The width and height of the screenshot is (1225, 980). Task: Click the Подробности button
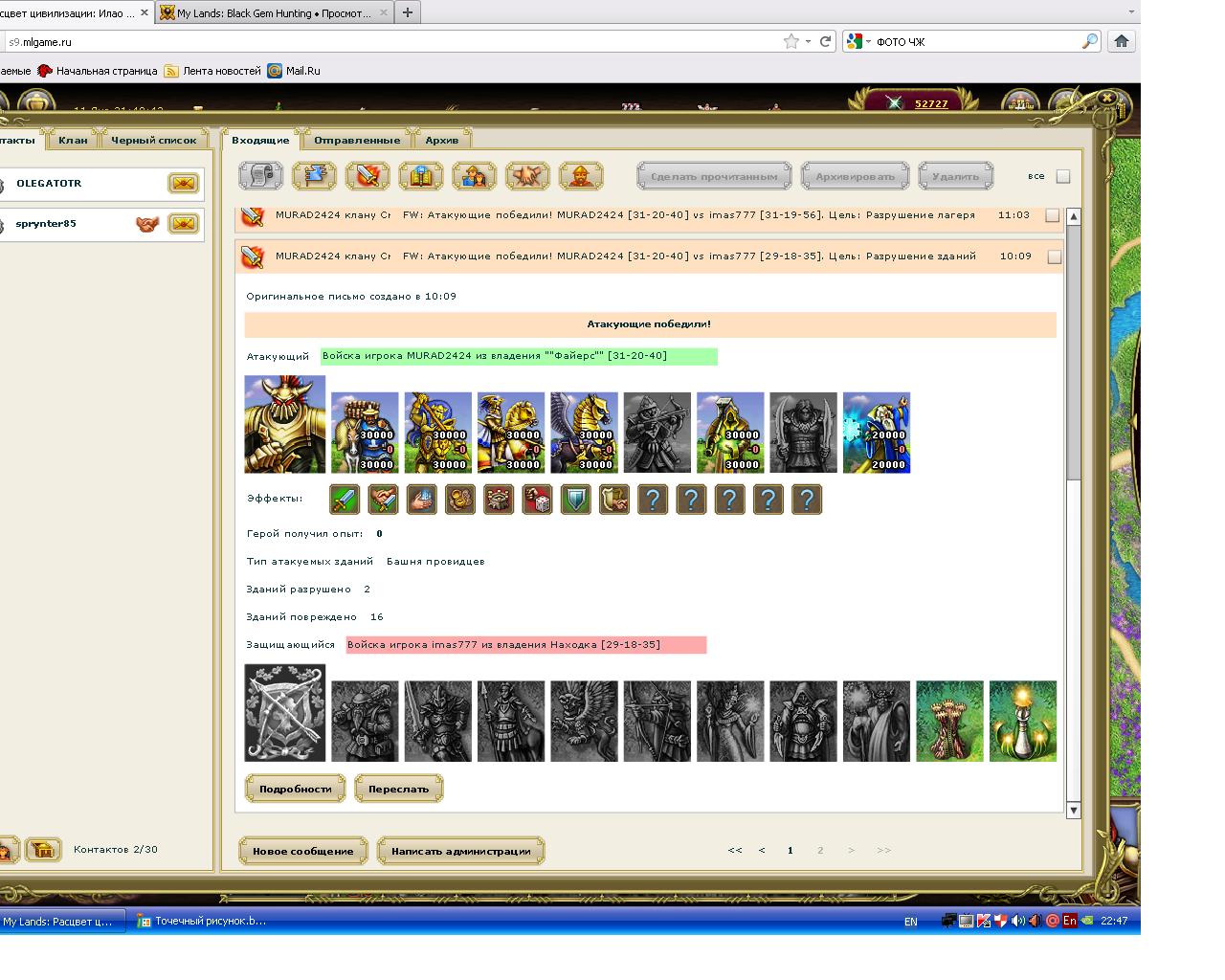(x=295, y=790)
